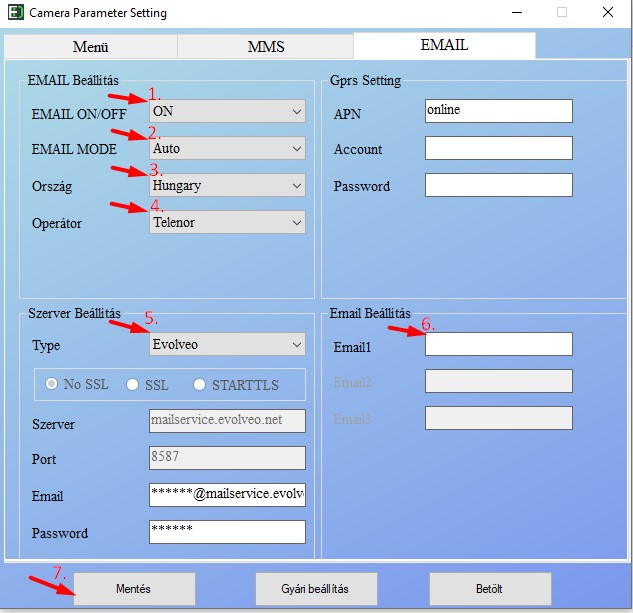This screenshot has height=613, width=633.
Task: Switch to the Menü tab
Action: click(90, 47)
